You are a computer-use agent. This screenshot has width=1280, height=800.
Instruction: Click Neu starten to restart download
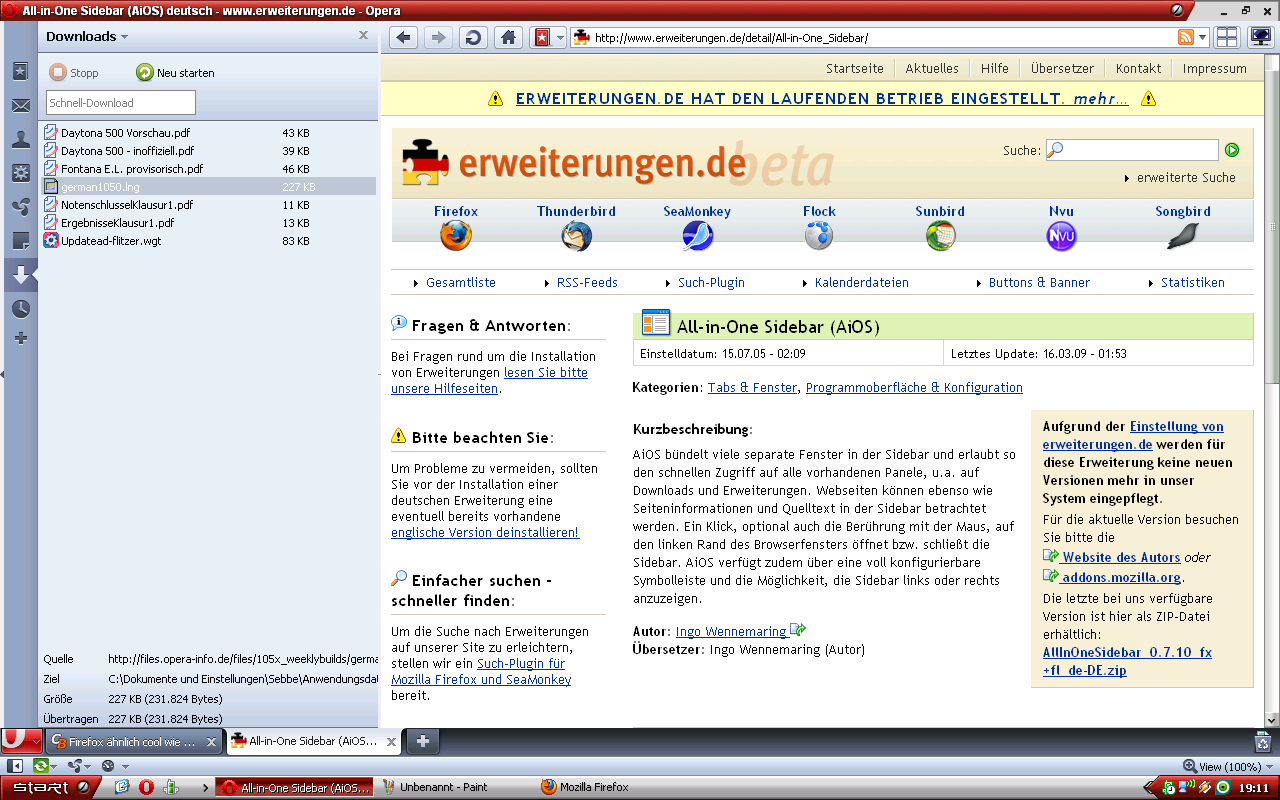(175, 72)
